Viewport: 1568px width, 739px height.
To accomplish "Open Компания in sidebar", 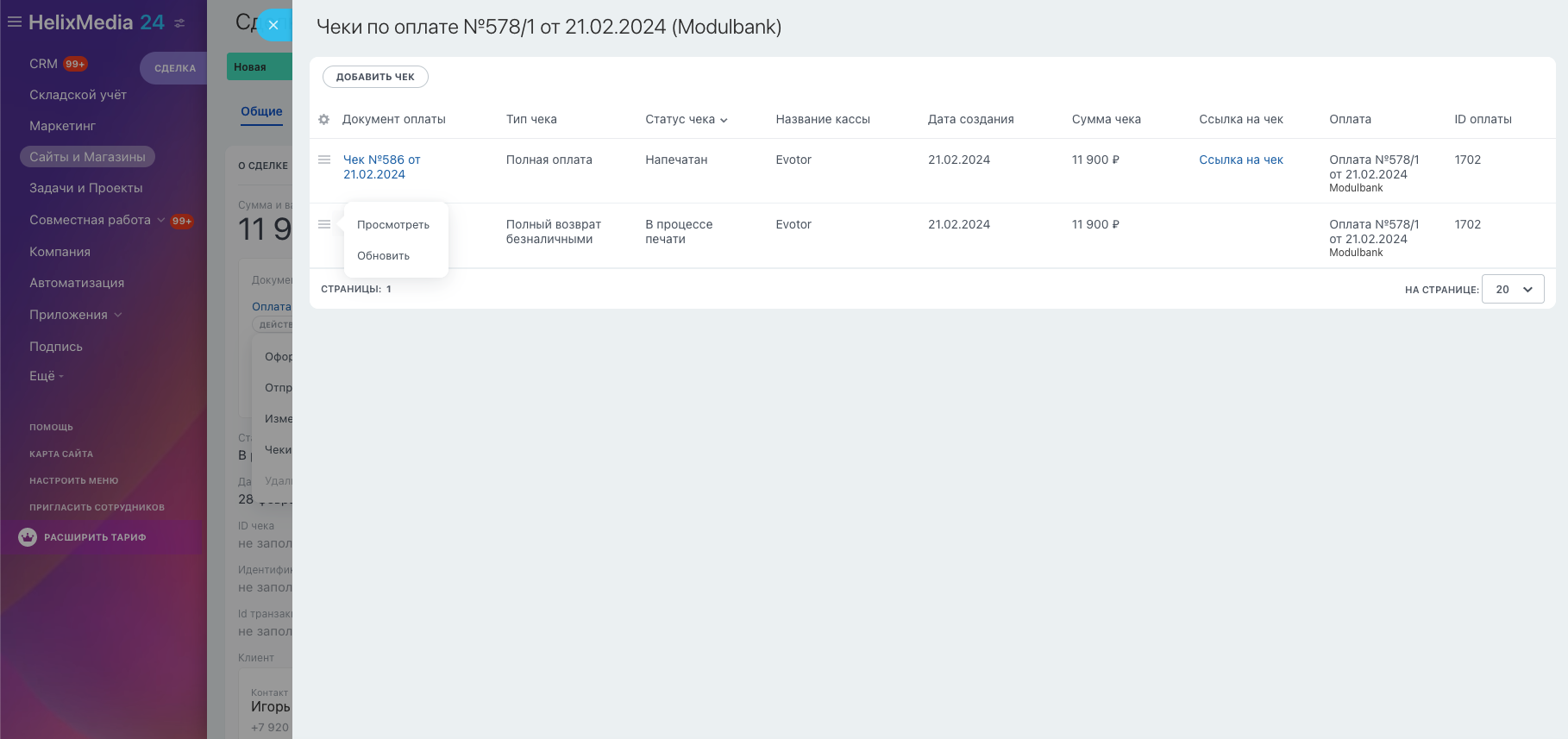I will point(60,252).
